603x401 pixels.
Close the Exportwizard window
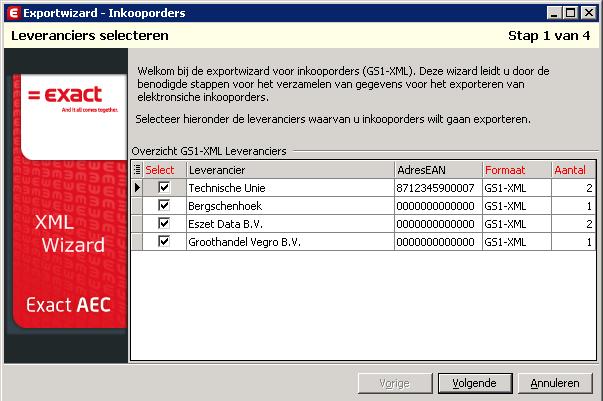(x=589, y=13)
